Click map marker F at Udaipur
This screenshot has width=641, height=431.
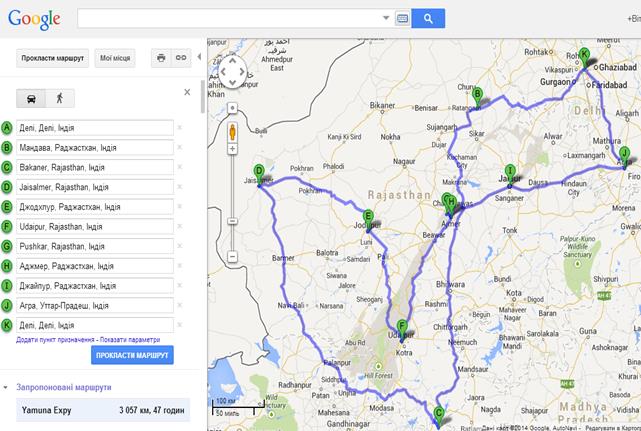(402, 330)
